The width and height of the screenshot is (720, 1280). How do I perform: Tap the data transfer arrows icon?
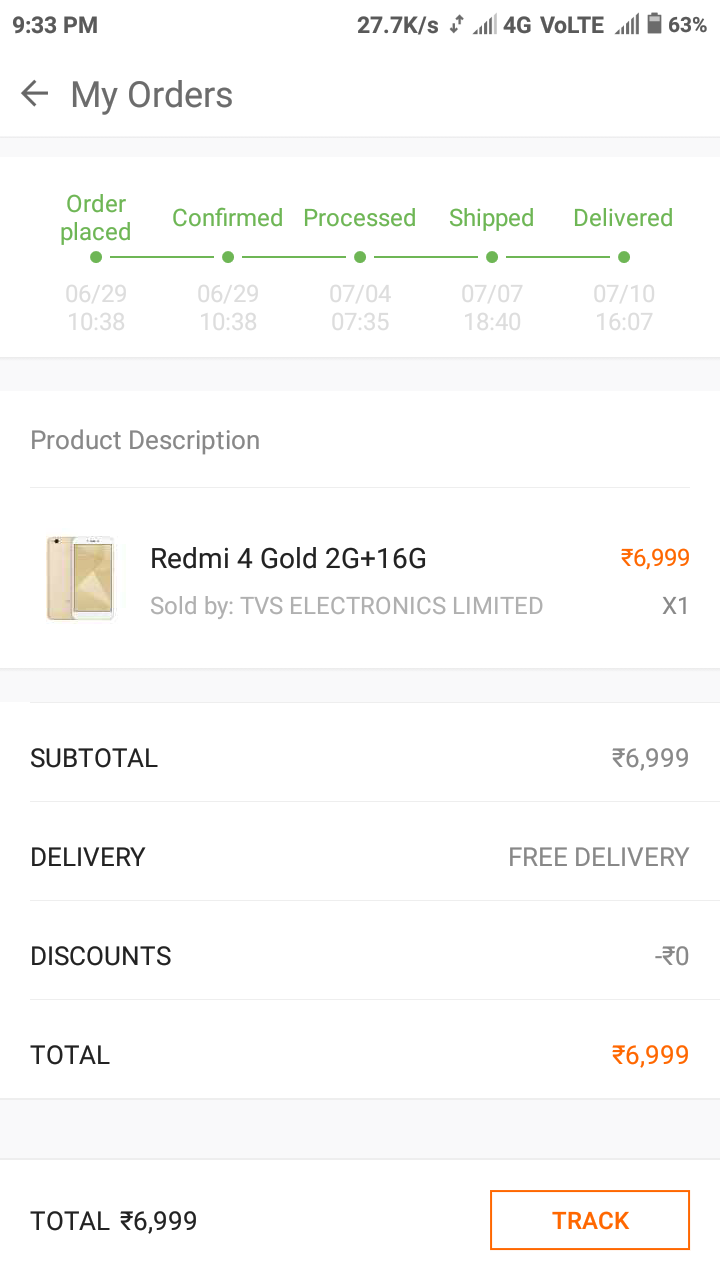click(456, 25)
